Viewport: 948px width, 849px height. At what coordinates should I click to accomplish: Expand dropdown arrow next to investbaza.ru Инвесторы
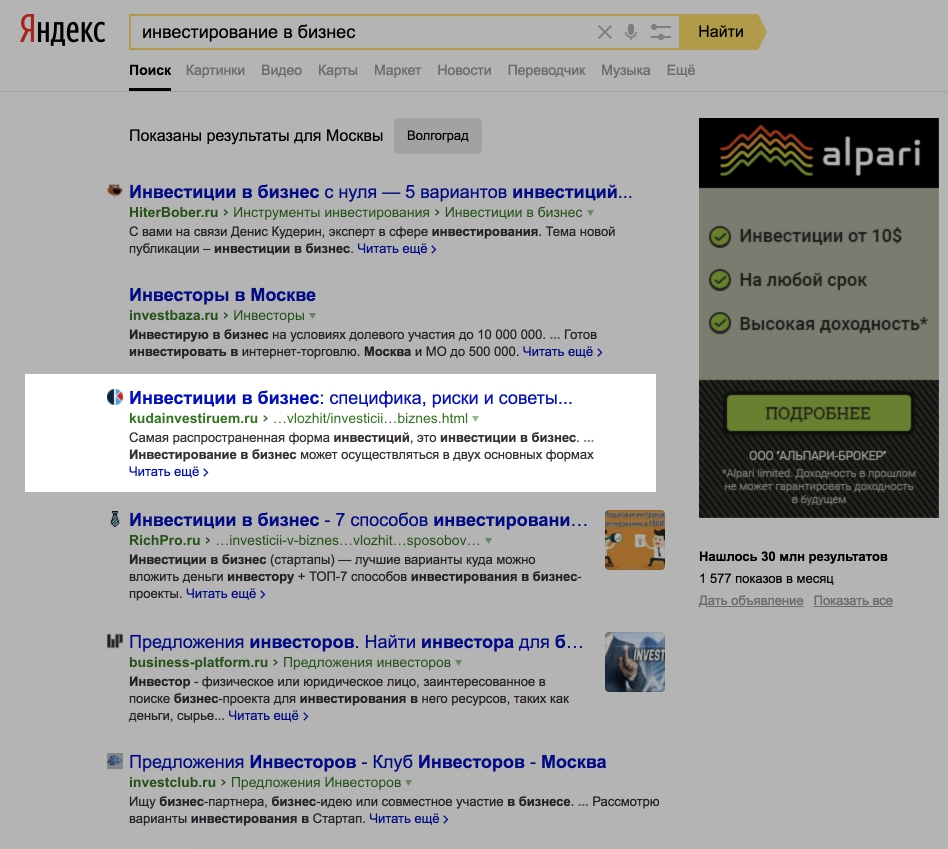click(x=313, y=316)
